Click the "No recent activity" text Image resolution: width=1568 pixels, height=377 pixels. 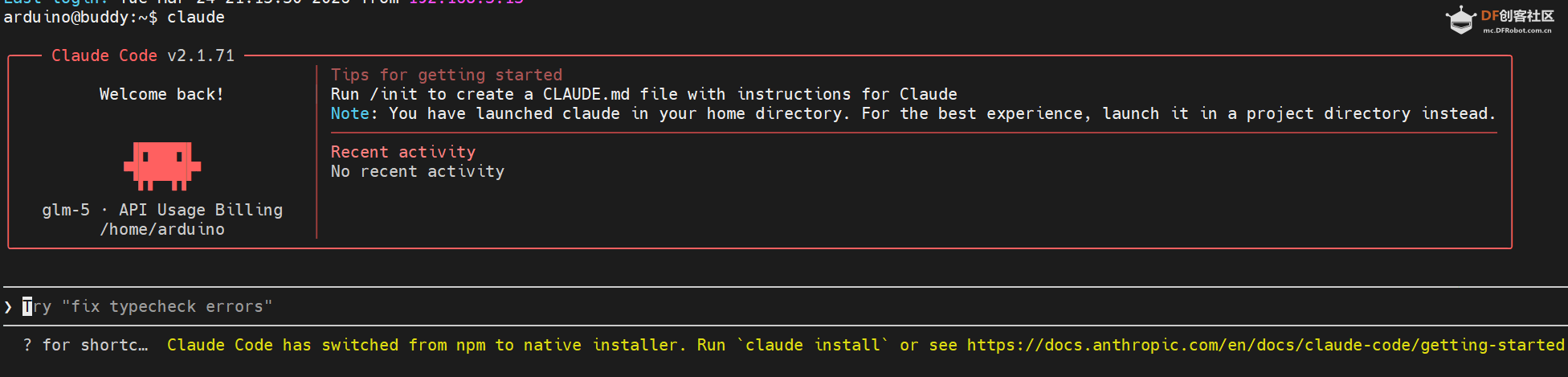point(418,171)
